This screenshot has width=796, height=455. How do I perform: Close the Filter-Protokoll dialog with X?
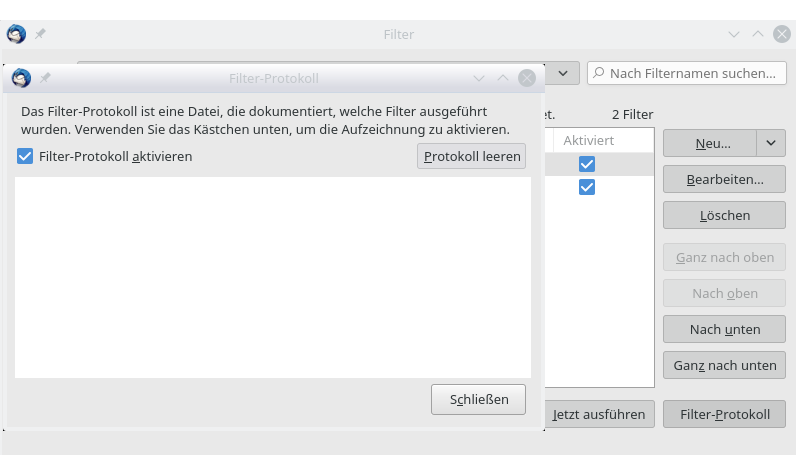(x=527, y=78)
